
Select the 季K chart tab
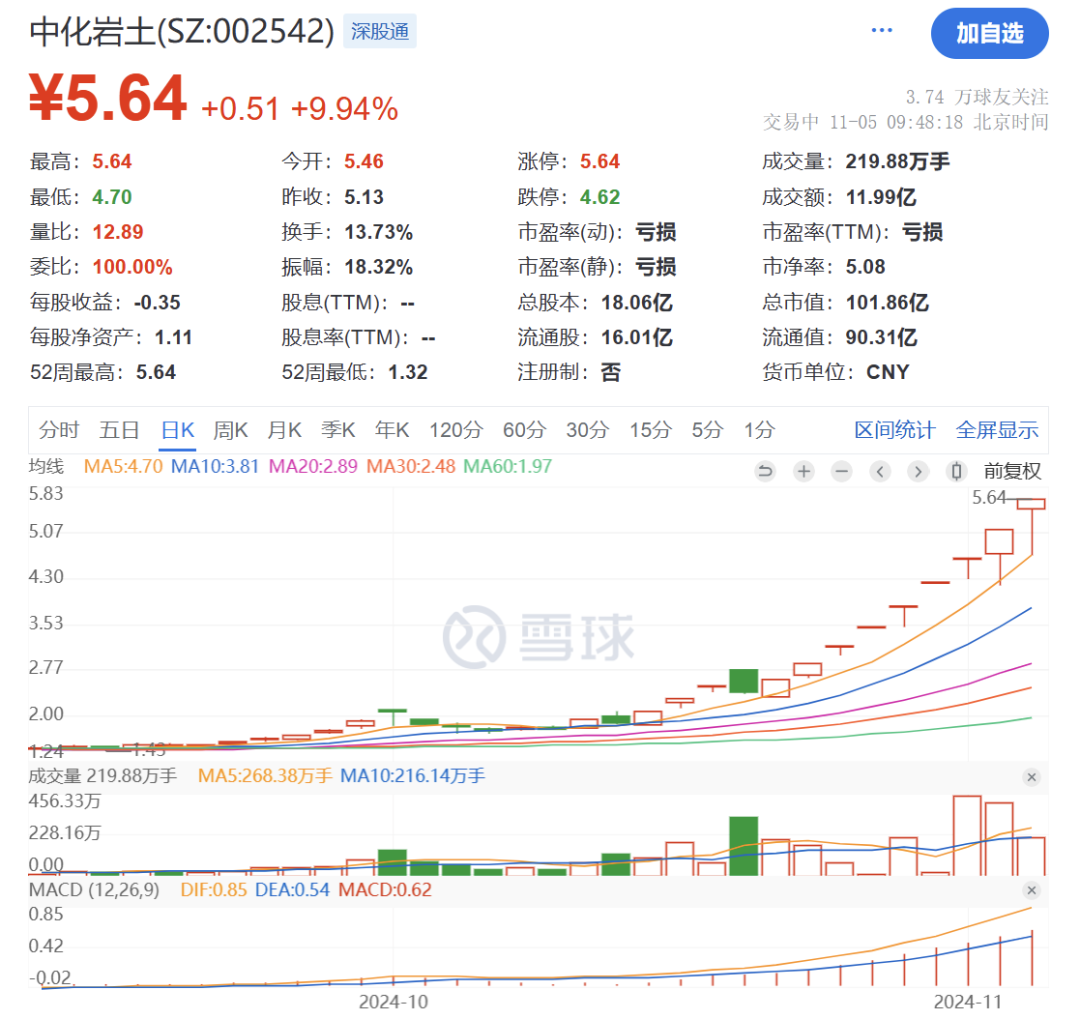click(x=338, y=430)
